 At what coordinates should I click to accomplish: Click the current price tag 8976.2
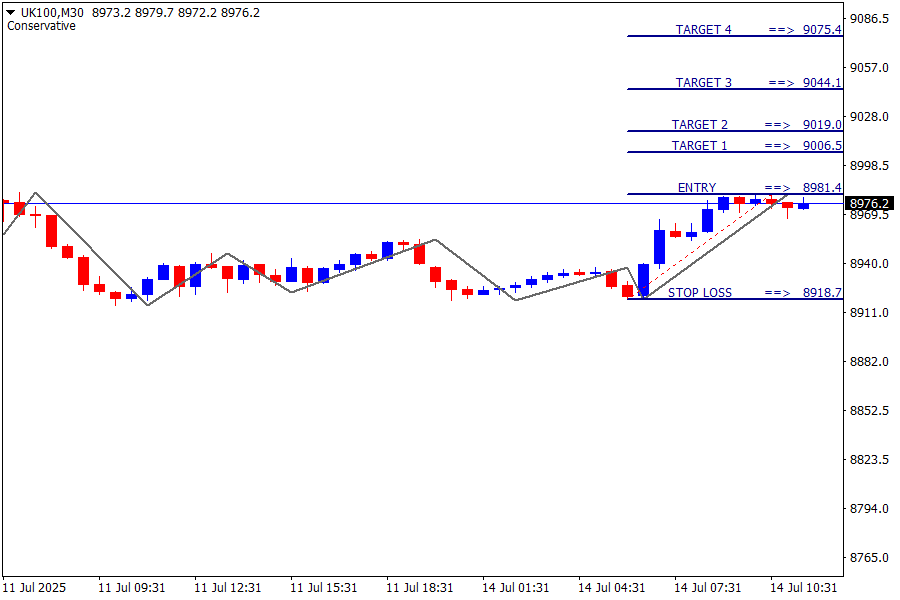(x=869, y=204)
